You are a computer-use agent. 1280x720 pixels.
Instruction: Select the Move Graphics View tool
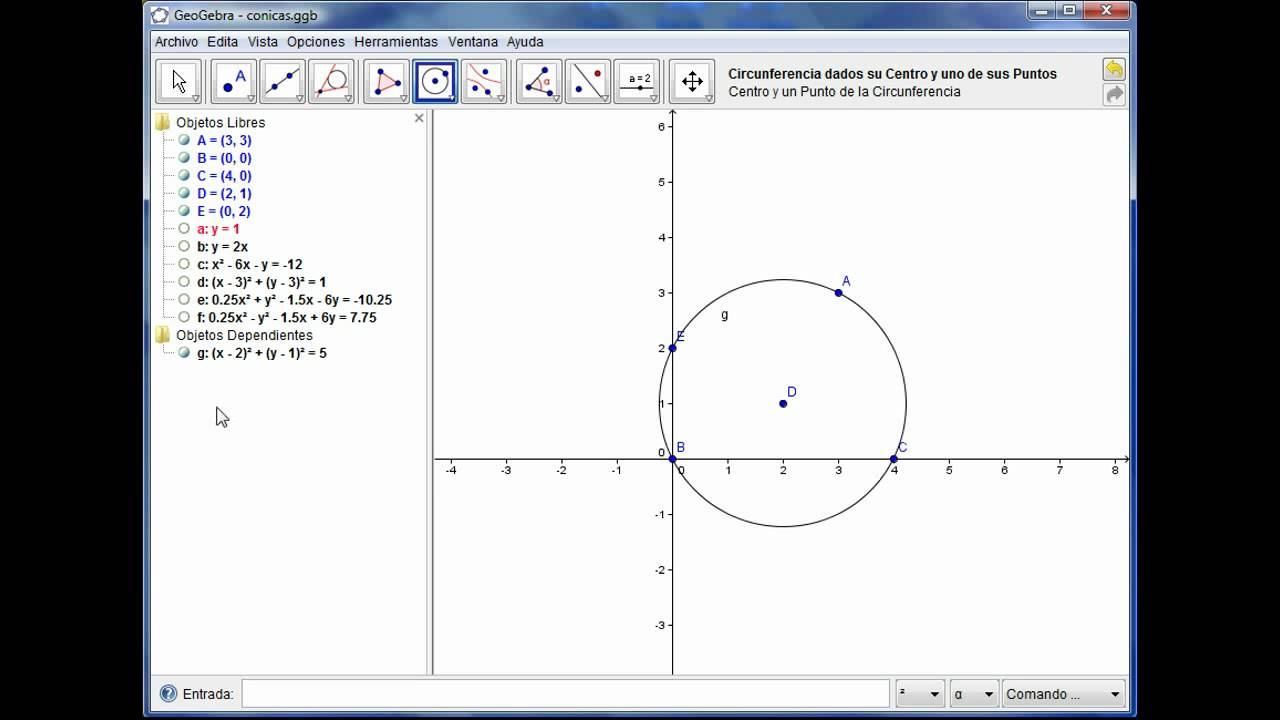(692, 81)
